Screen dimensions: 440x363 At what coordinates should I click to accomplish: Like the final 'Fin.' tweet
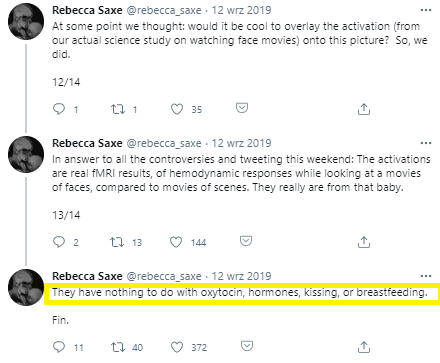[x=177, y=347]
